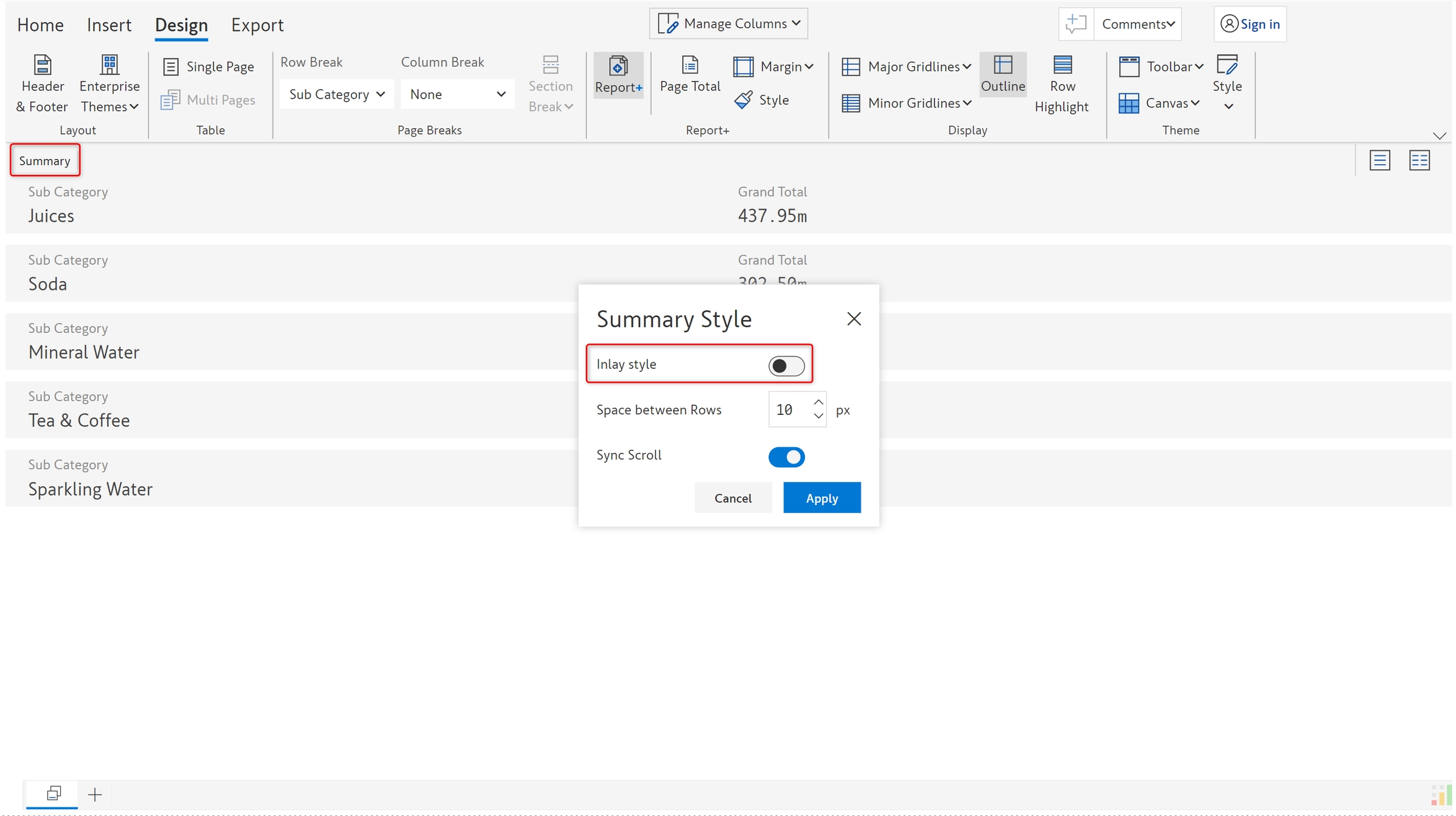Select the Single Page table option

point(209,66)
